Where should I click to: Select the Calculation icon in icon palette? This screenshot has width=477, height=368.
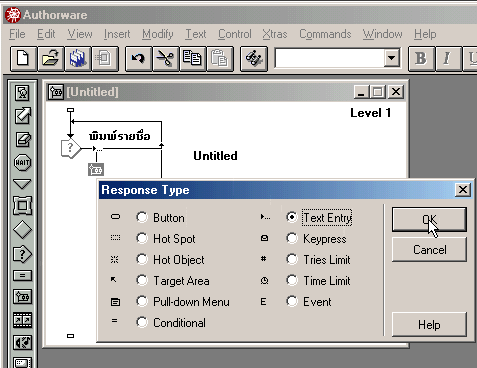[22, 276]
